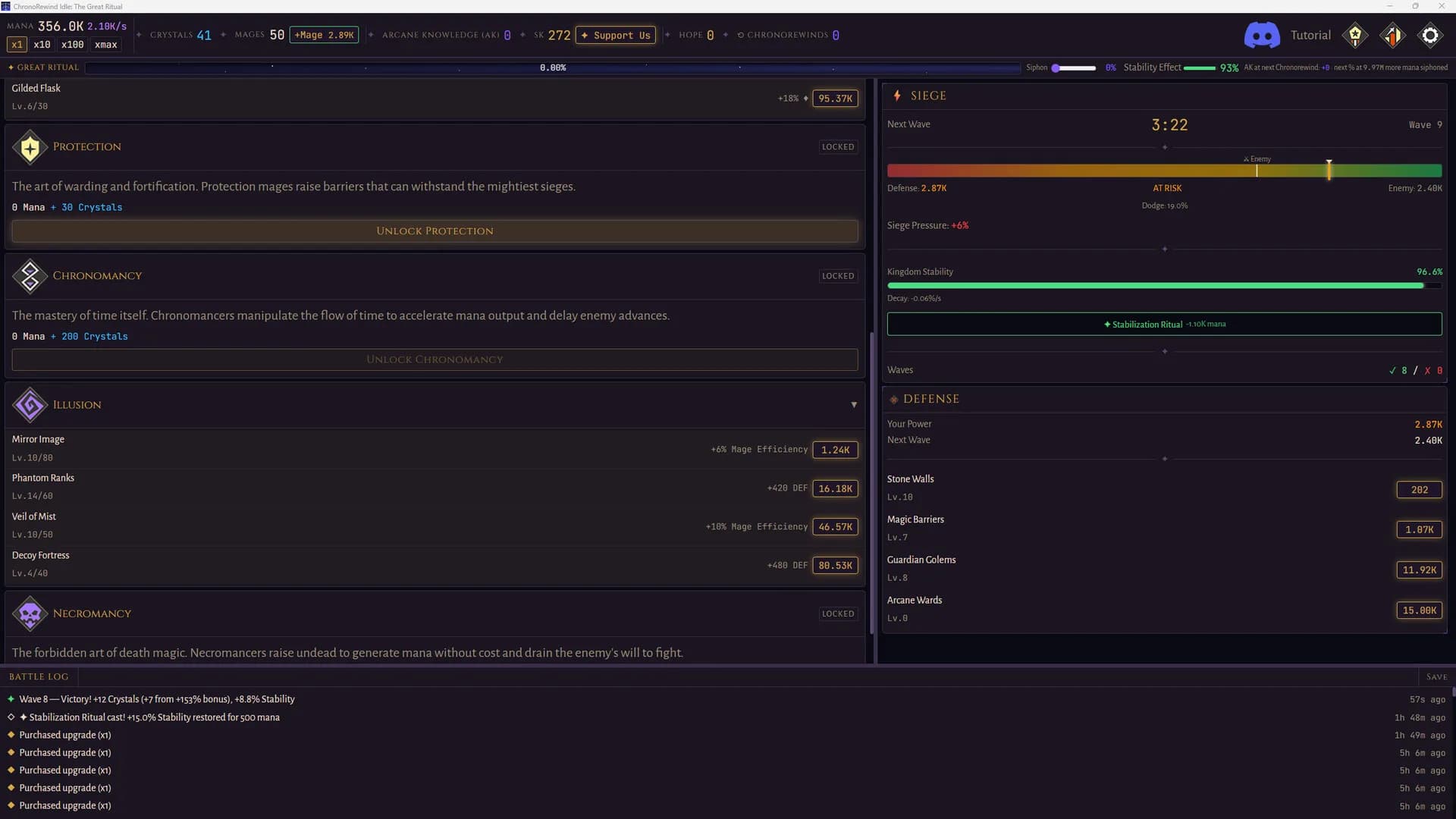Screen dimensions: 1456x819
Task: Buy Mirror Image upgrade for 1.24K
Action: (x=835, y=450)
